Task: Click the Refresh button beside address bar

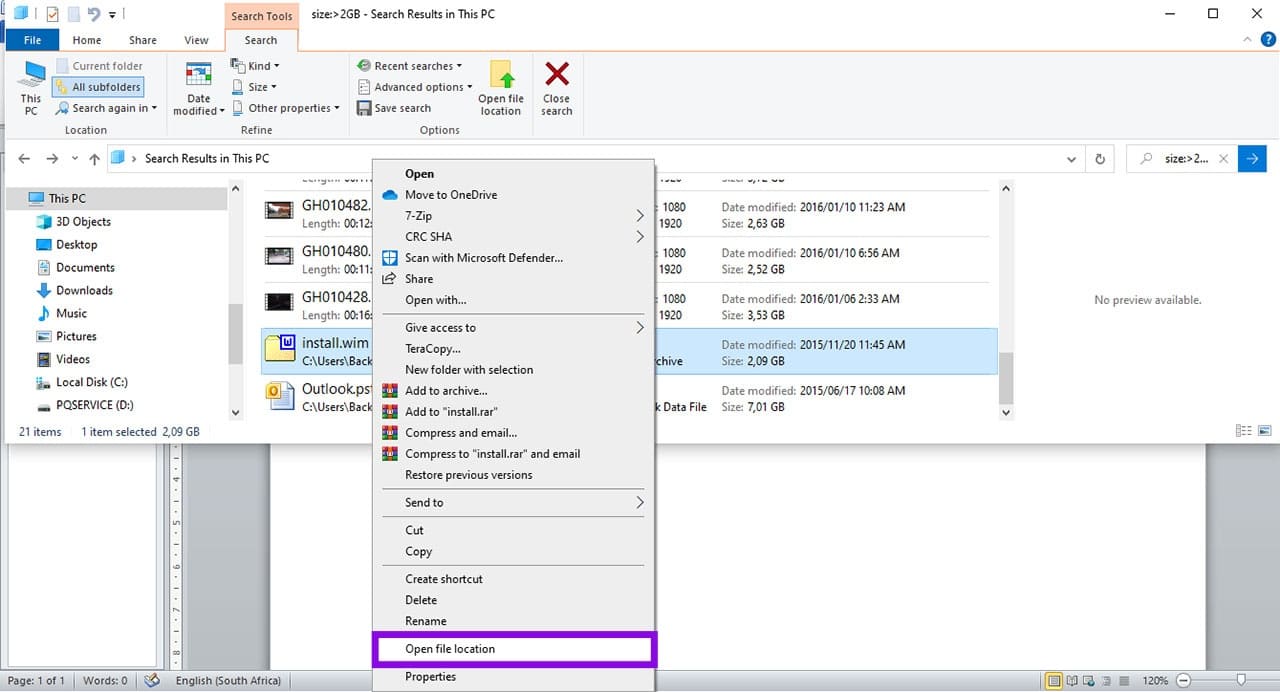Action: pos(1100,159)
